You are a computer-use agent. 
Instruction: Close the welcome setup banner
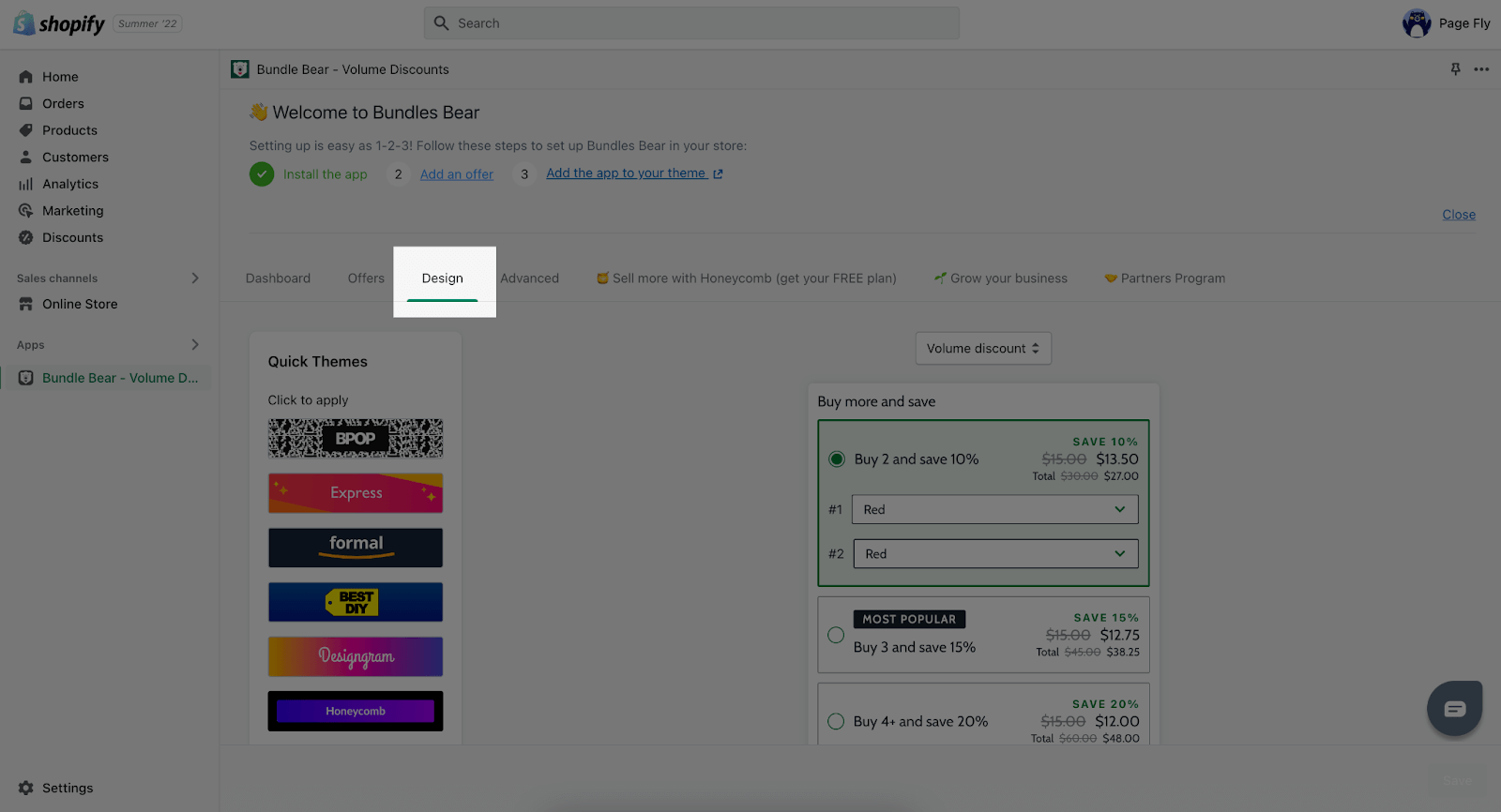click(x=1459, y=215)
